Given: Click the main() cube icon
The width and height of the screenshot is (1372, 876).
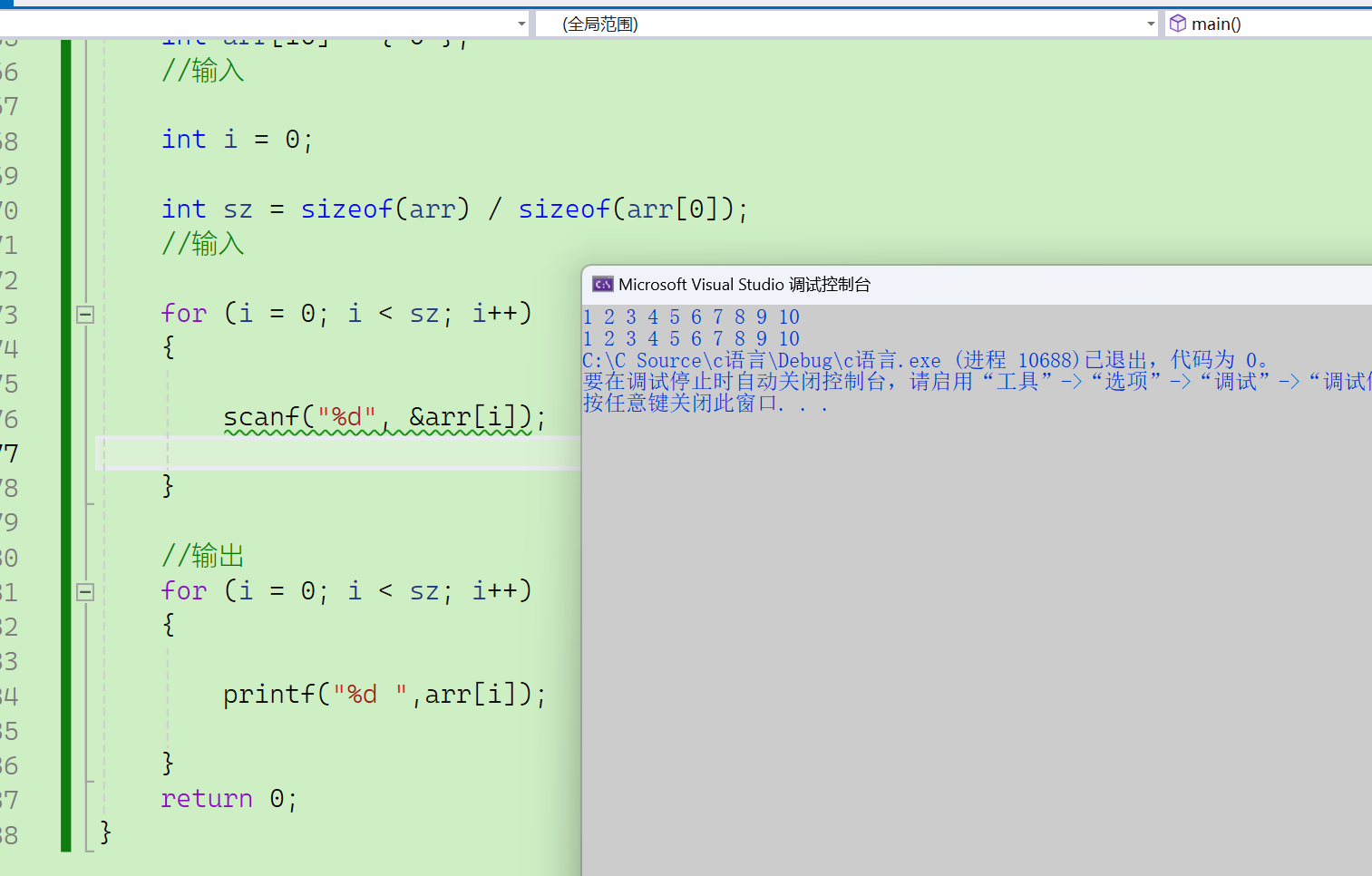Looking at the screenshot, I should point(1177,24).
